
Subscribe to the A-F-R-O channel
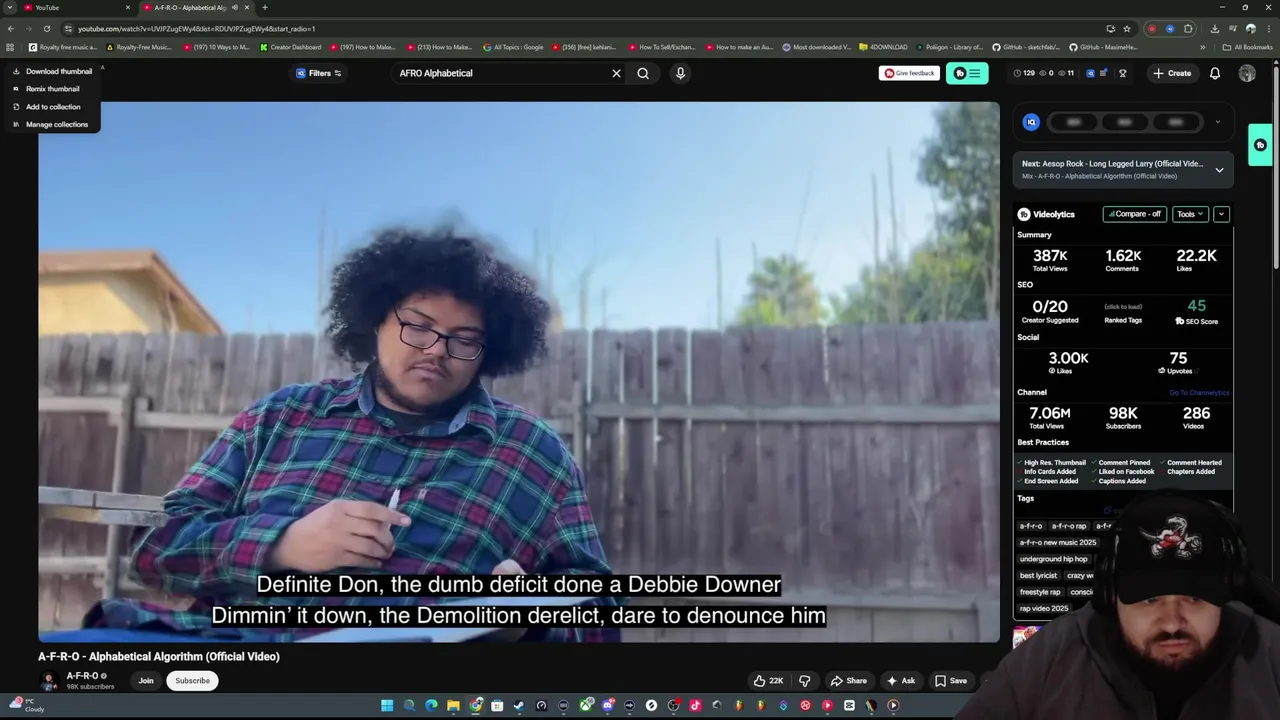[192, 681]
